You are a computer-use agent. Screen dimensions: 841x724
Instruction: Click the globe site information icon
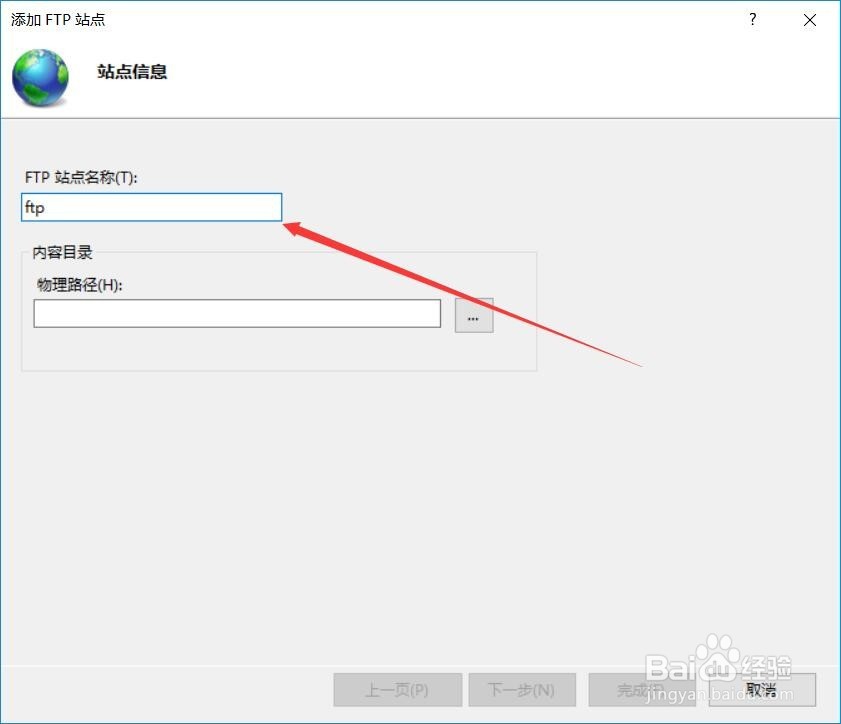pyautogui.click(x=40, y=77)
